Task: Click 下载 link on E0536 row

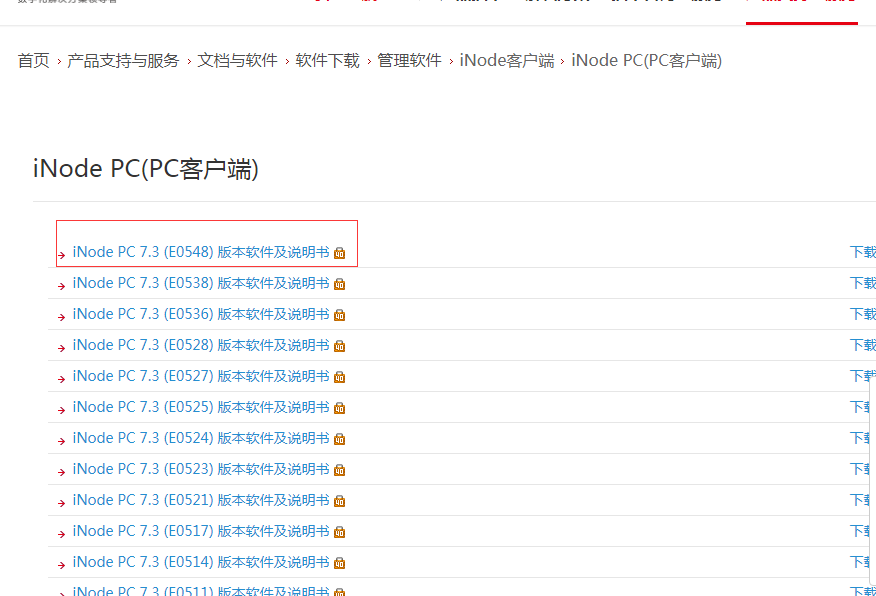Action: [863, 314]
